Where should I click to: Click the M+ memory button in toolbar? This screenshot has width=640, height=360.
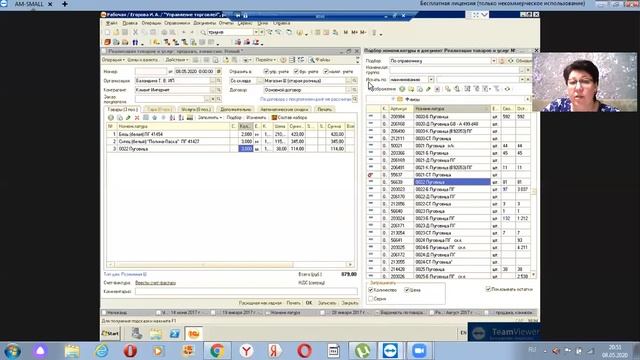point(354,32)
